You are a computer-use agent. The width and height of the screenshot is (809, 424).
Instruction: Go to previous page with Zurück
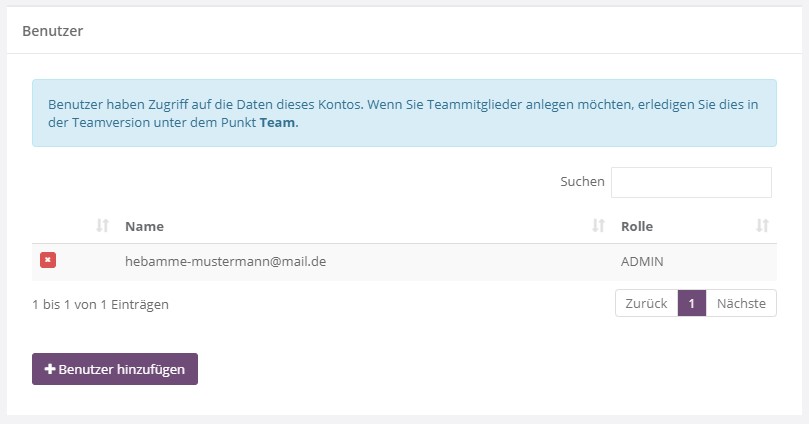pyautogui.click(x=646, y=304)
